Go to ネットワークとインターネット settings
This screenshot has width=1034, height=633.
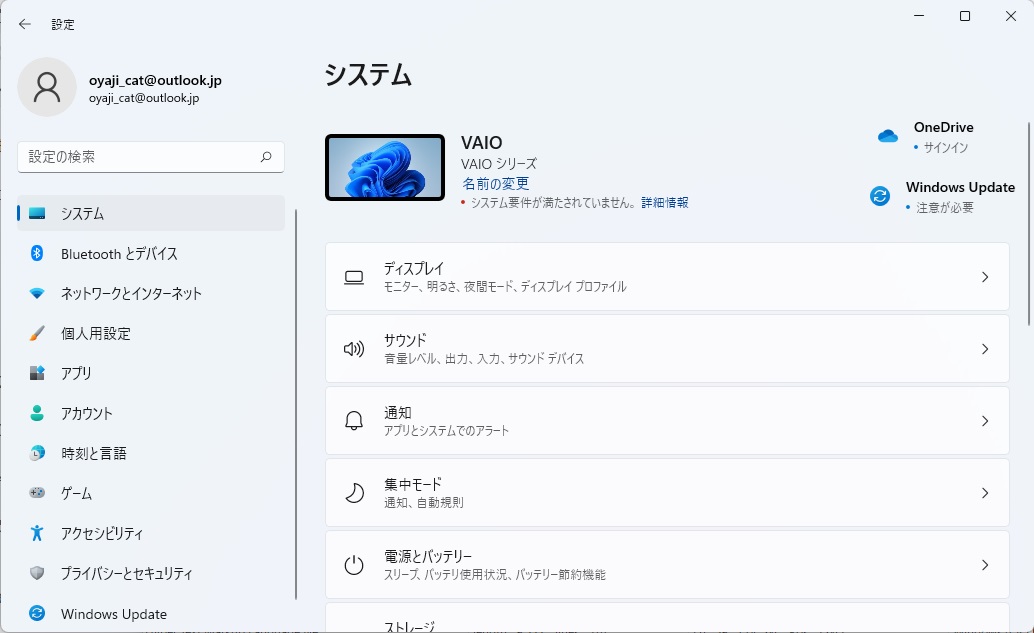151,293
